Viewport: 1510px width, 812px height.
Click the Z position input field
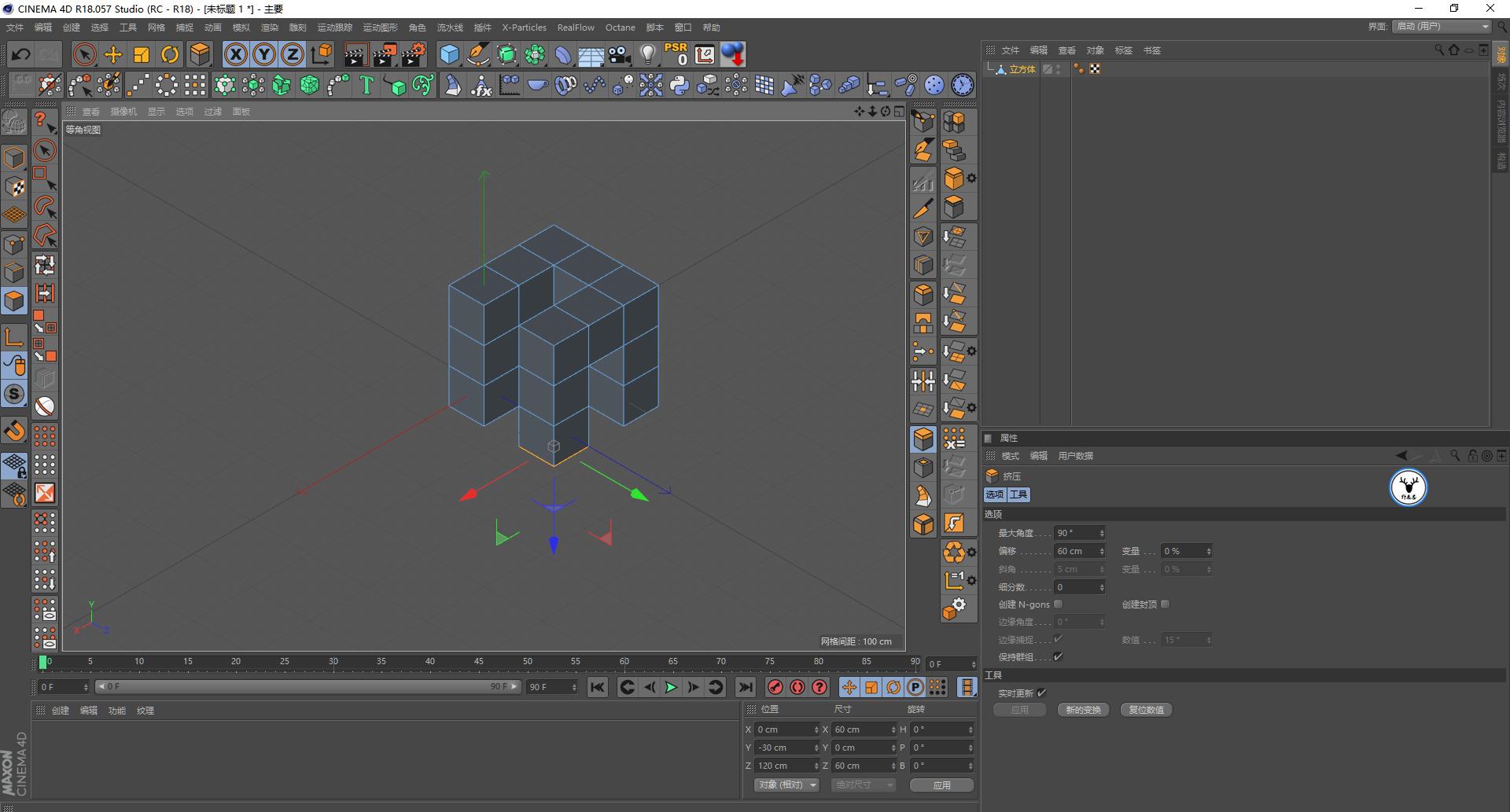pyautogui.click(x=783, y=766)
